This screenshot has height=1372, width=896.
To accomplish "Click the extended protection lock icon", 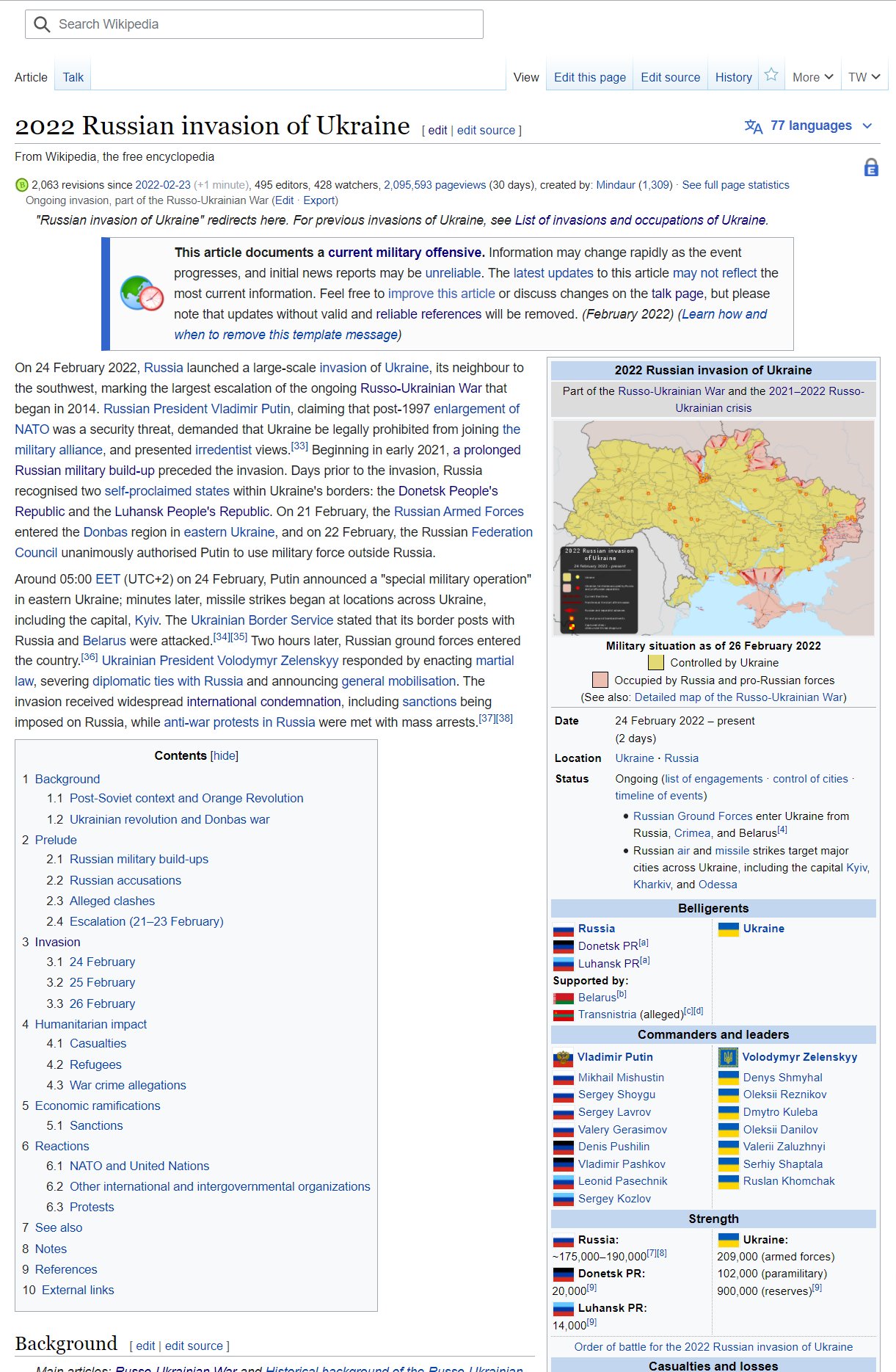I will pyautogui.click(x=871, y=167).
